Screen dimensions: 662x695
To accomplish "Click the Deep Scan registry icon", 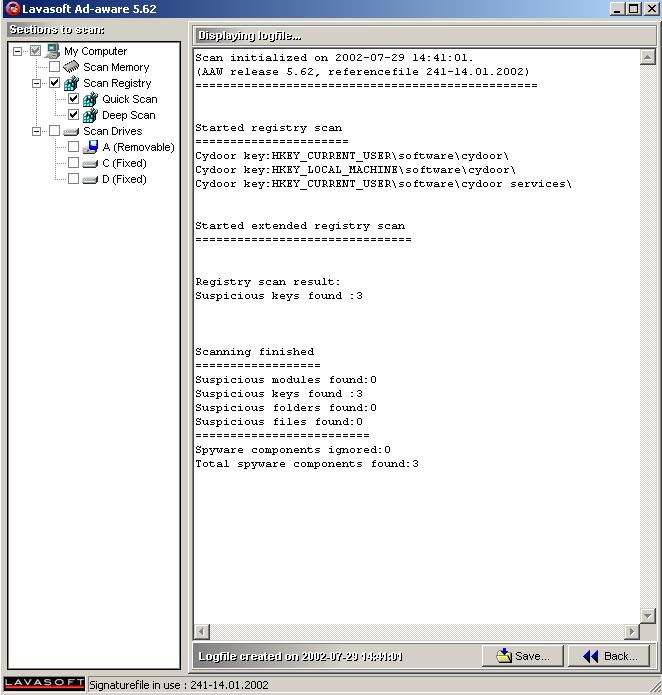I will pos(90,115).
